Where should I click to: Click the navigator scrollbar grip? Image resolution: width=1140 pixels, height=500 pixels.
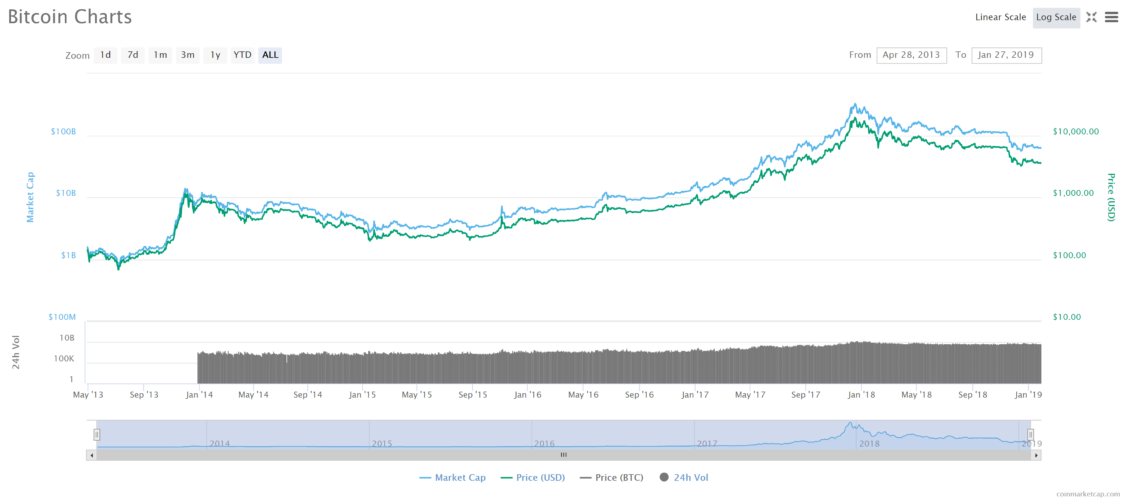coord(563,455)
